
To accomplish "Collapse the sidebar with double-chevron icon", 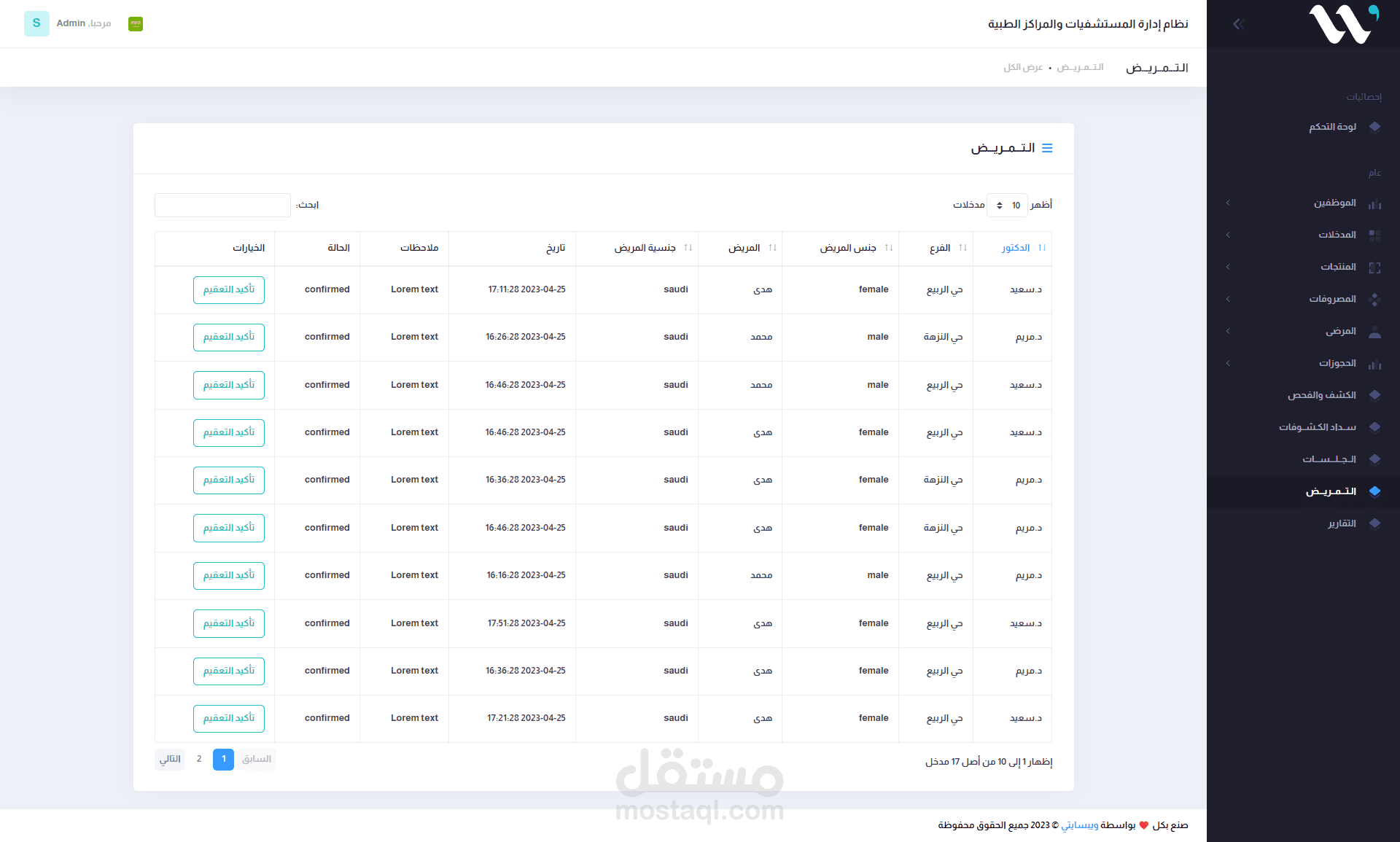I will coord(1238,24).
